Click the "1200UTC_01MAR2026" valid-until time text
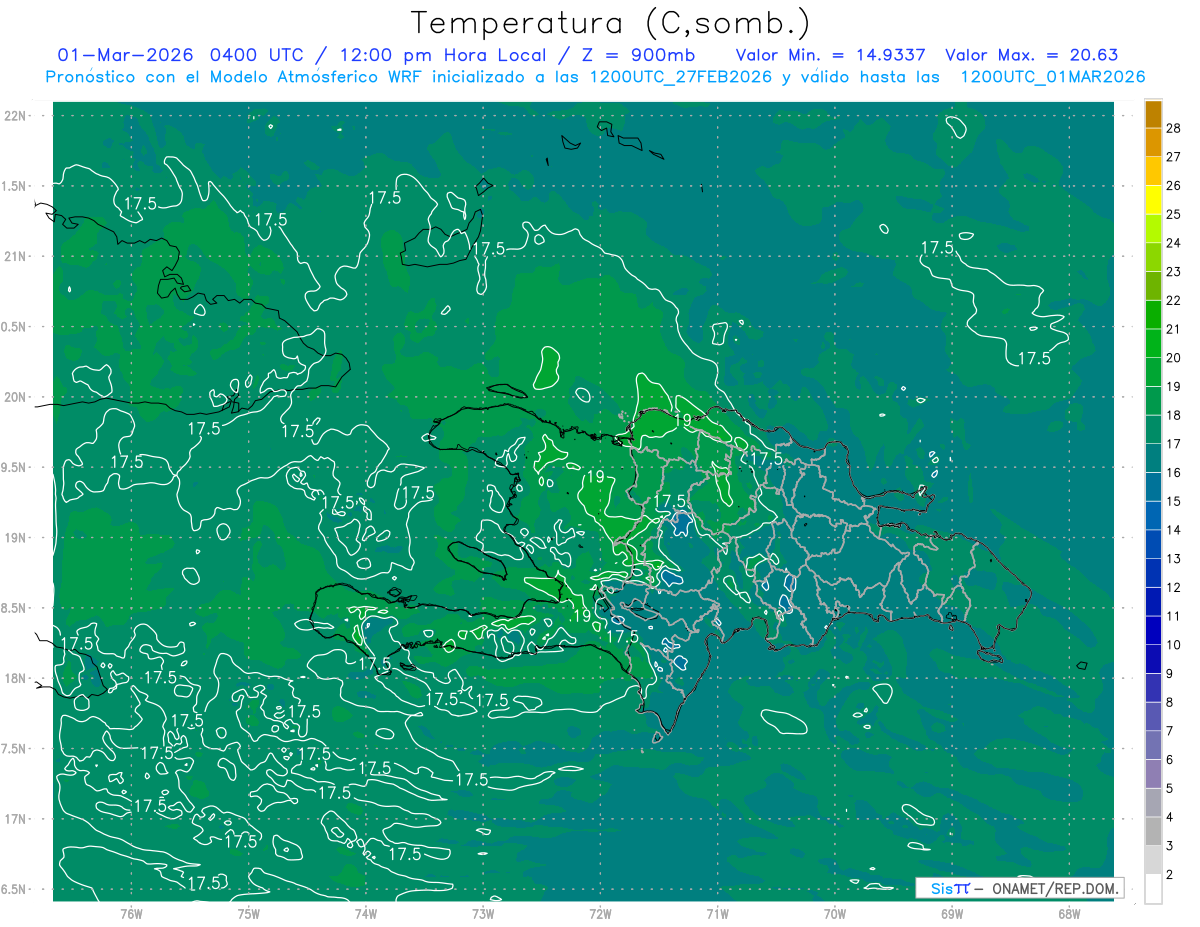Viewport: 1200px width, 927px height. (1053, 77)
